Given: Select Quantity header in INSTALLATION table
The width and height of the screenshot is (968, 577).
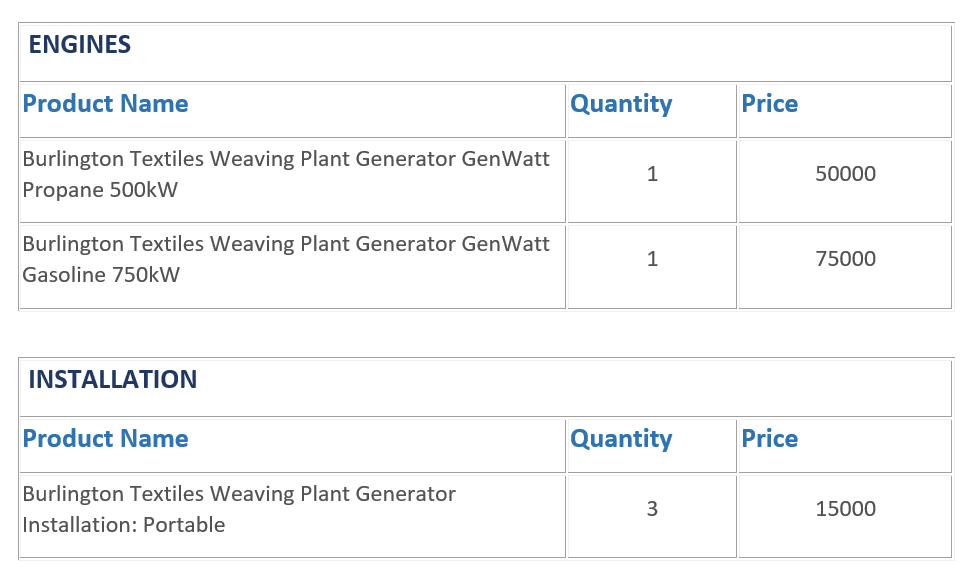Looking at the screenshot, I should (621, 439).
